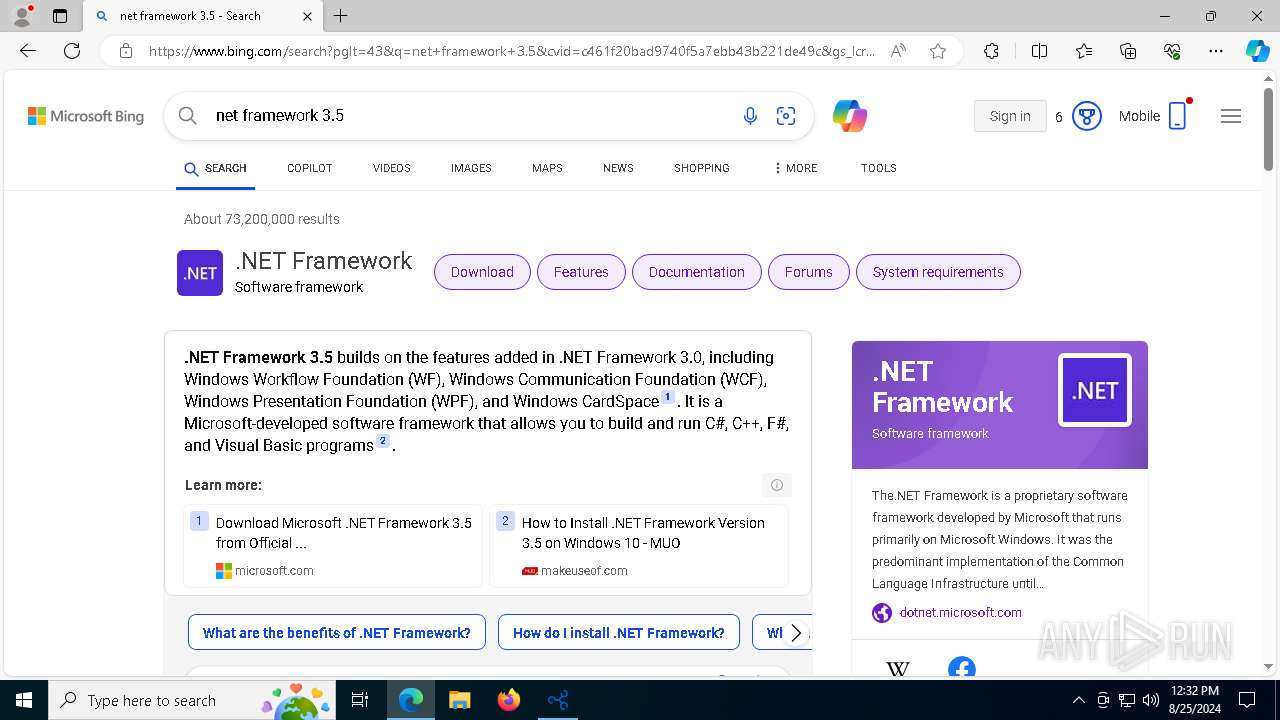The image size is (1280, 720).
Task: Switch to the SEARCH tab
Action: (216, 168)
